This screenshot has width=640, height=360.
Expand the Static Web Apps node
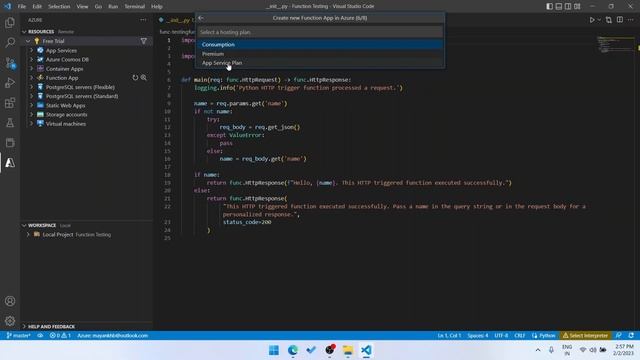click(31, 105)
